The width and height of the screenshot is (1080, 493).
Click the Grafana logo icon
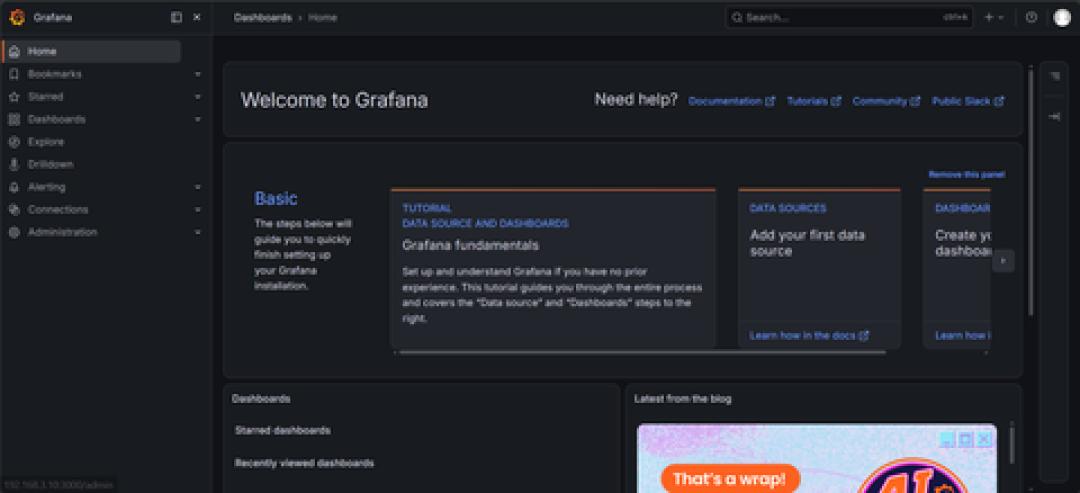[17, 17]
